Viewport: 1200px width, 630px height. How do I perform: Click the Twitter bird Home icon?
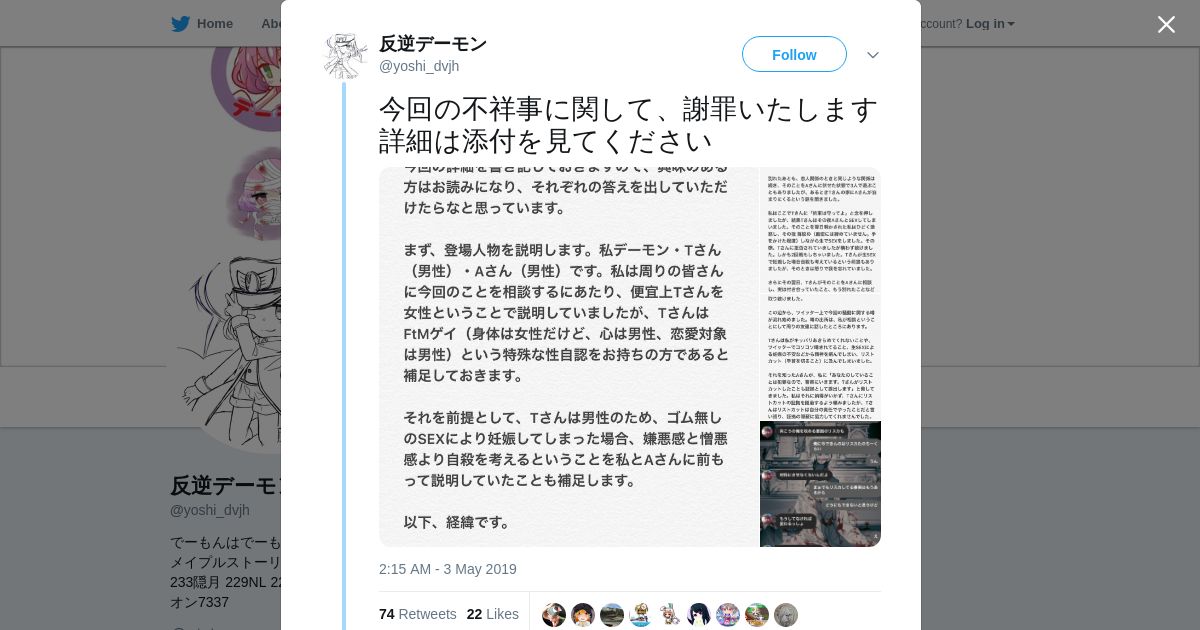[180, 24]
